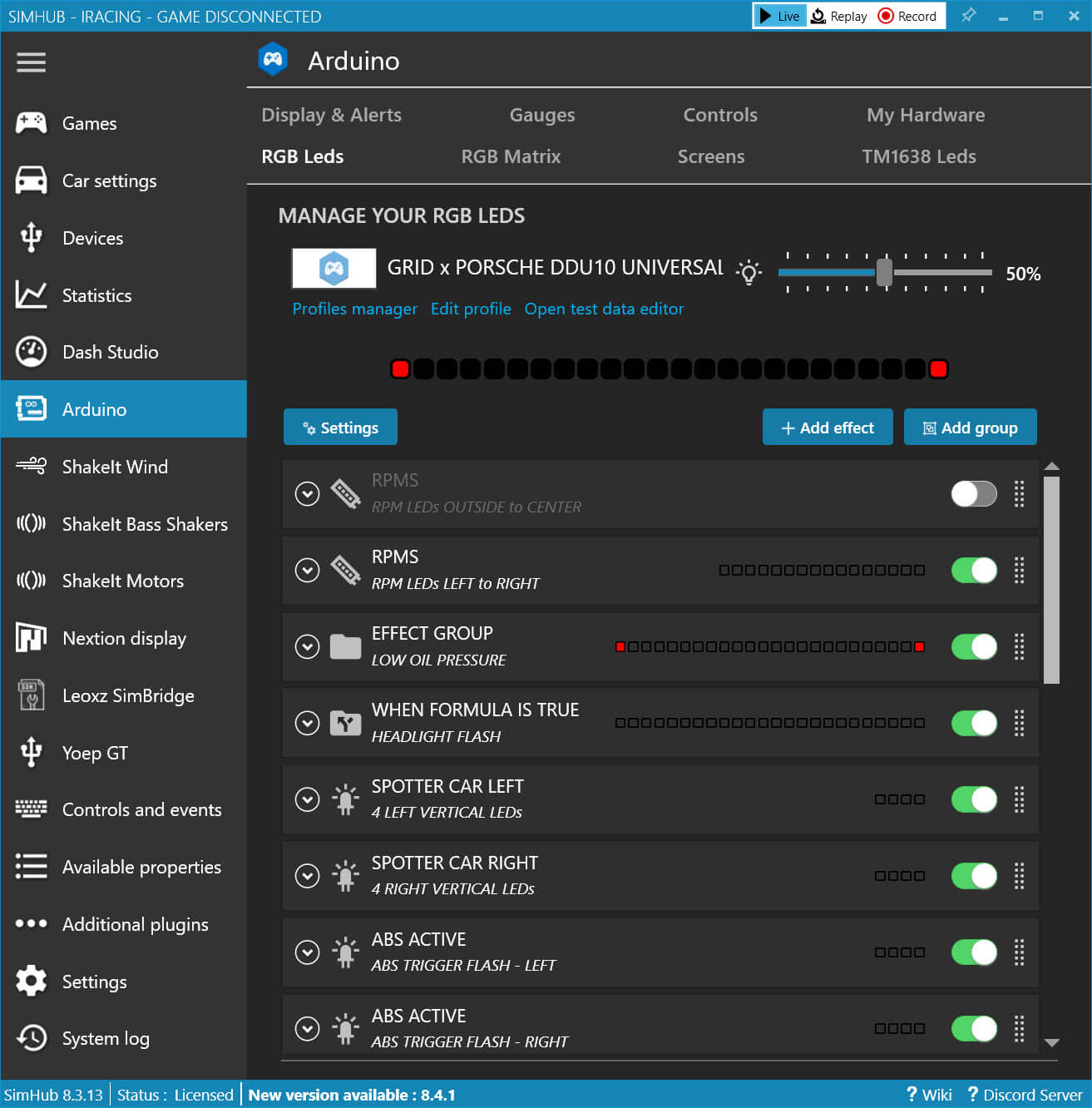This screenshot has width=1092, height=1108.
Task: Open the Profiles manager link
Action: (354, 309)
